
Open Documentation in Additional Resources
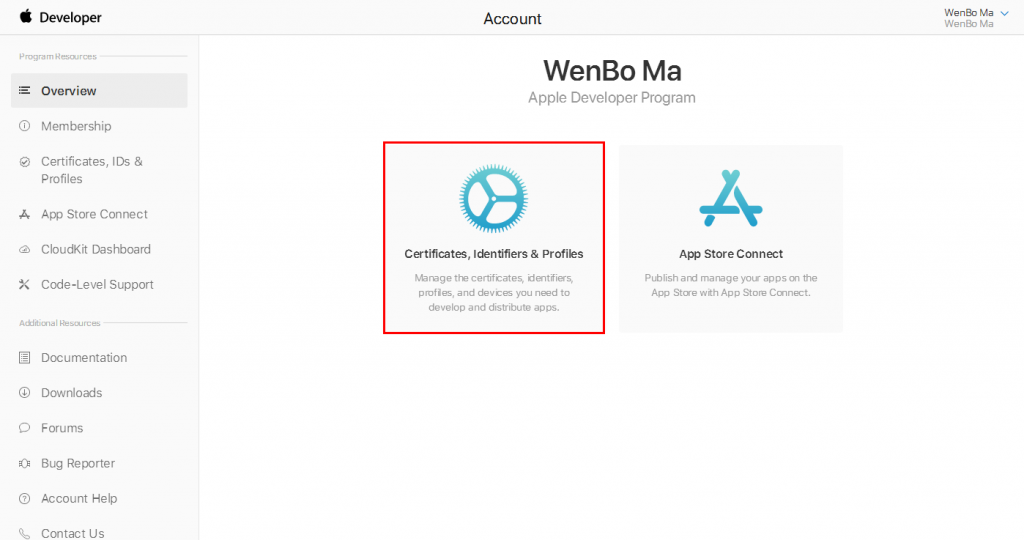click(x=84, y=358)
